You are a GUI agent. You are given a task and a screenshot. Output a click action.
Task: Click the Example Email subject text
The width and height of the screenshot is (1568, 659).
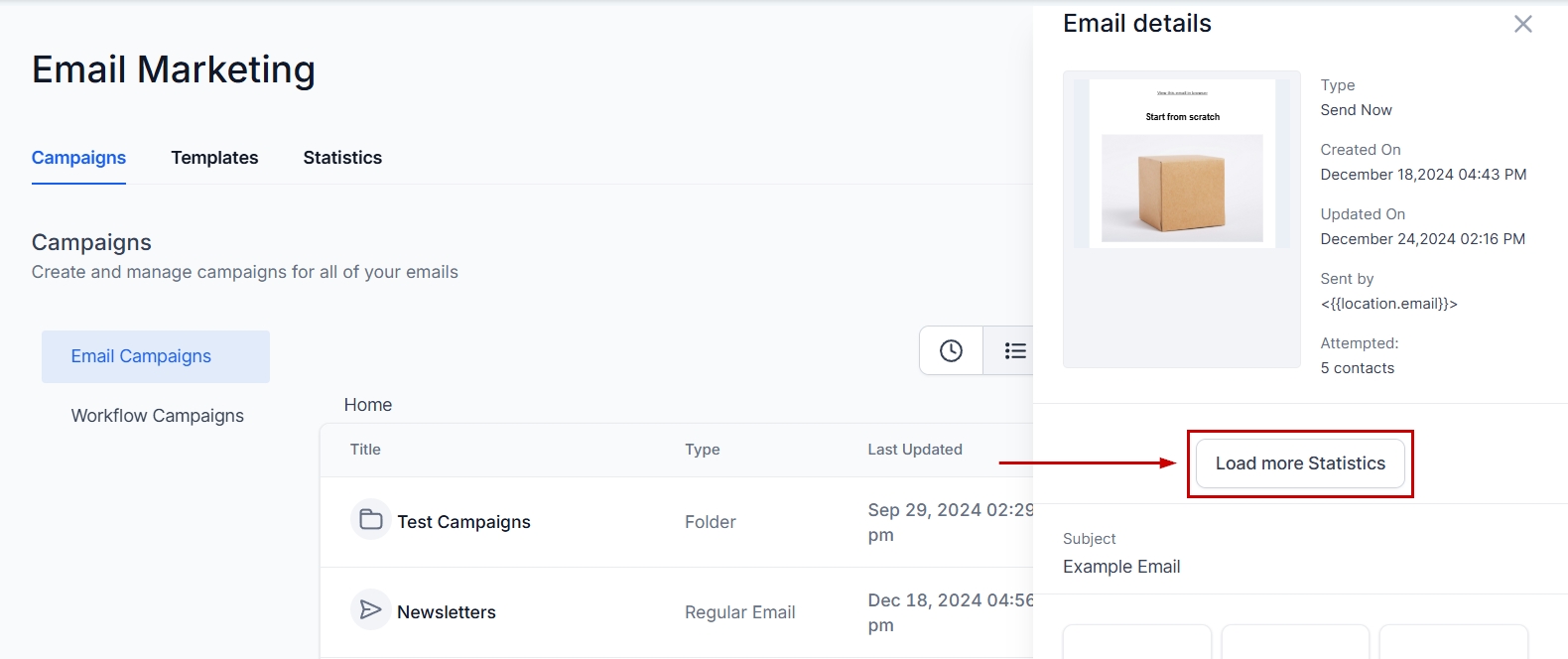pyautogui.click(x=1121, y=567)
